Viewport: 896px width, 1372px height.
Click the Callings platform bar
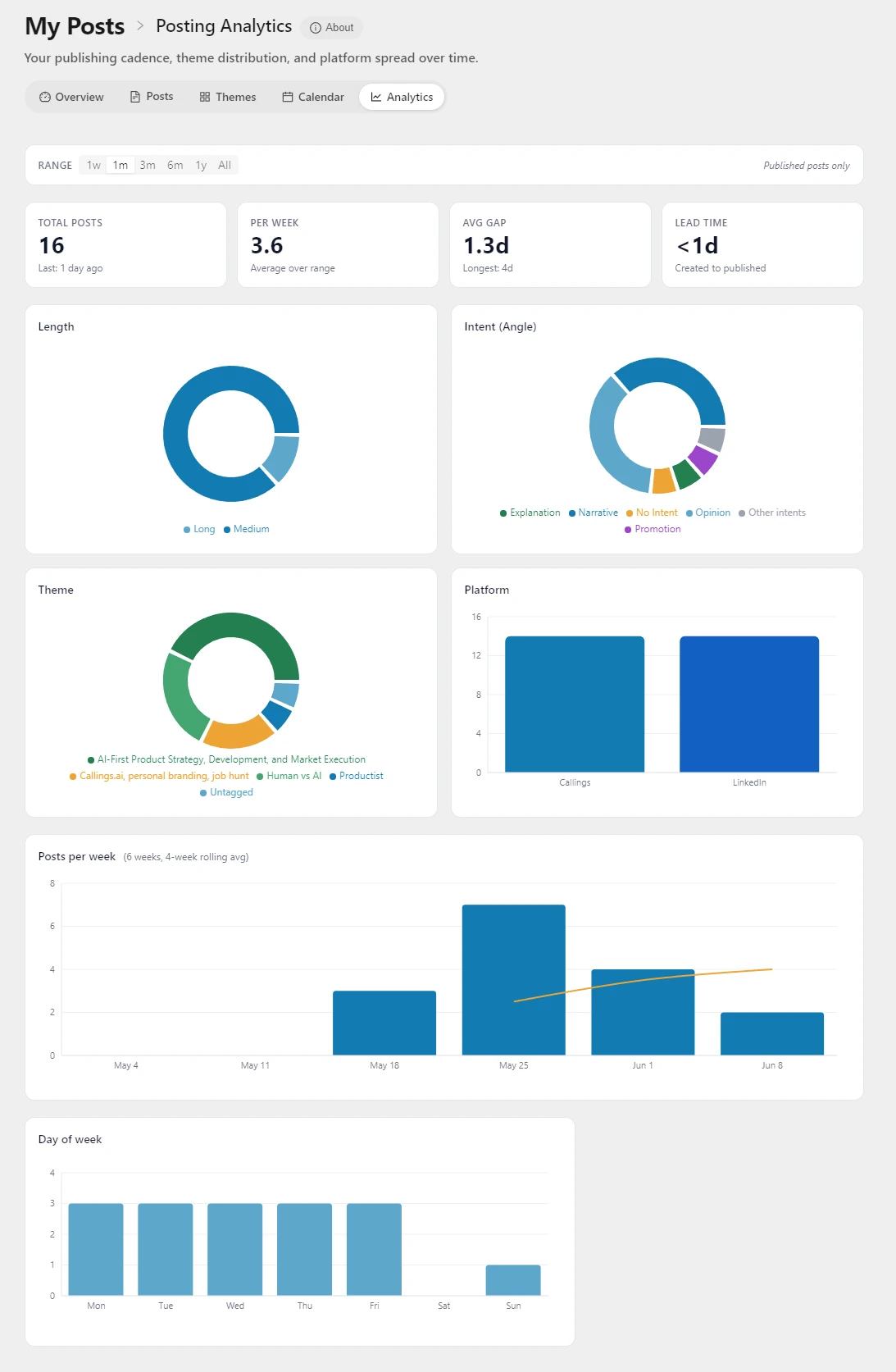pyautogui.click(x=575, y=704)
